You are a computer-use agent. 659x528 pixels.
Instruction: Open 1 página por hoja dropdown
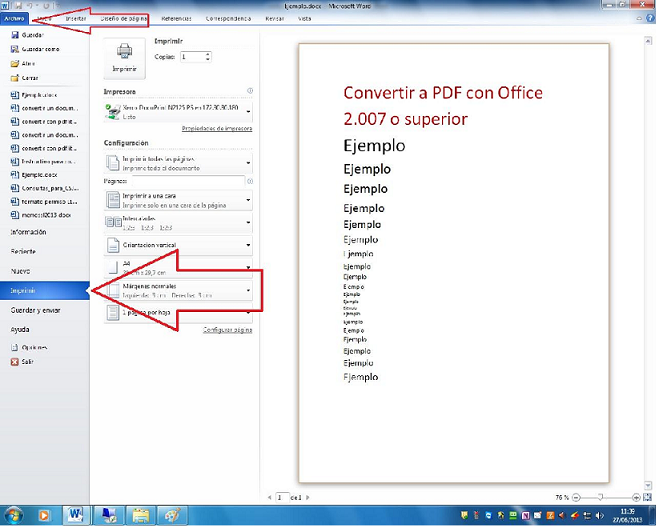[x=178, y=314]
